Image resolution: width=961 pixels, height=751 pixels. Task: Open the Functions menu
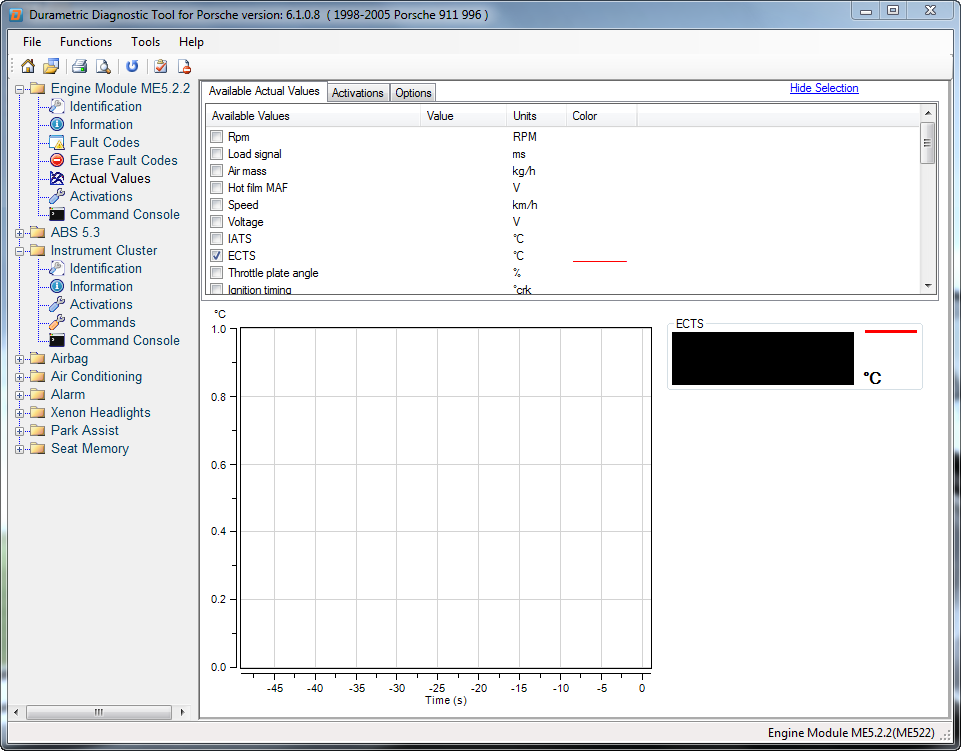[x=86, y=42]
